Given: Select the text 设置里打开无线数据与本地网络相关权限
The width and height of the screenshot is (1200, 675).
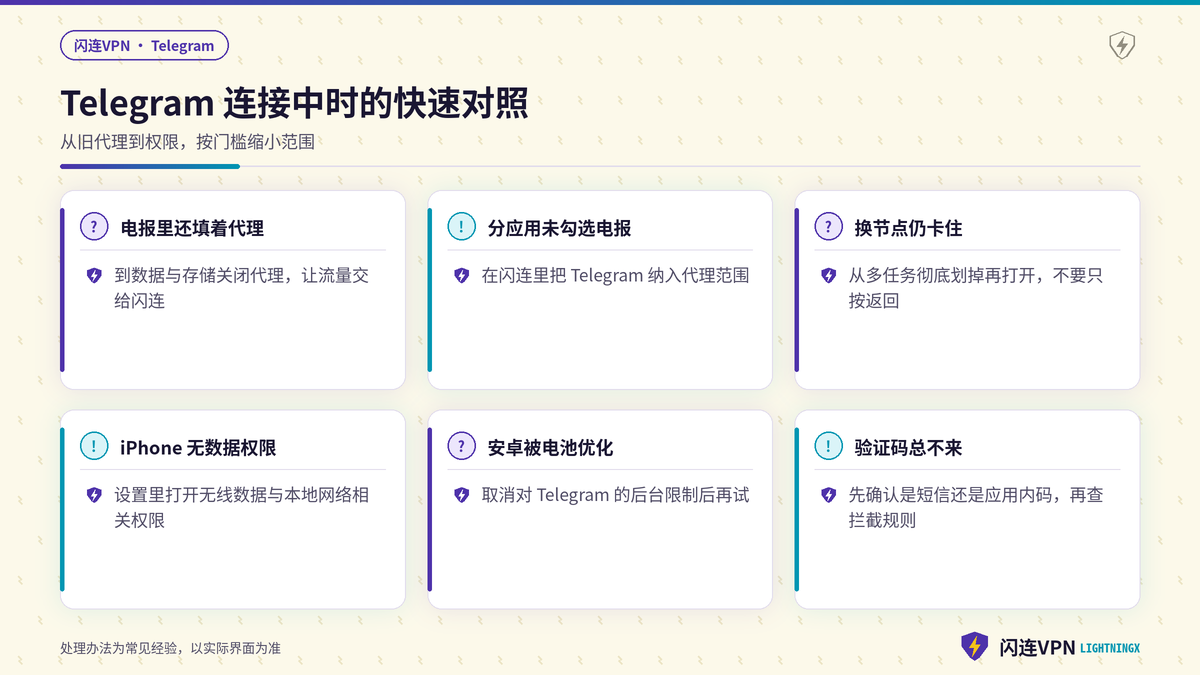Looking at the screenshot, I should pyautogui.click(x=241, y=508).
